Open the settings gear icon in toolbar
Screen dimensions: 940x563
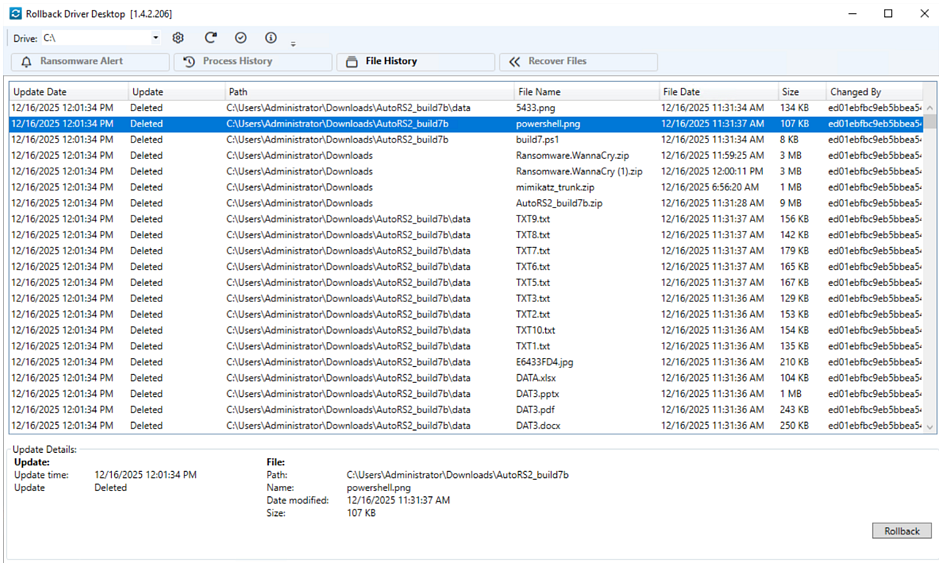(x=178, y=38)
